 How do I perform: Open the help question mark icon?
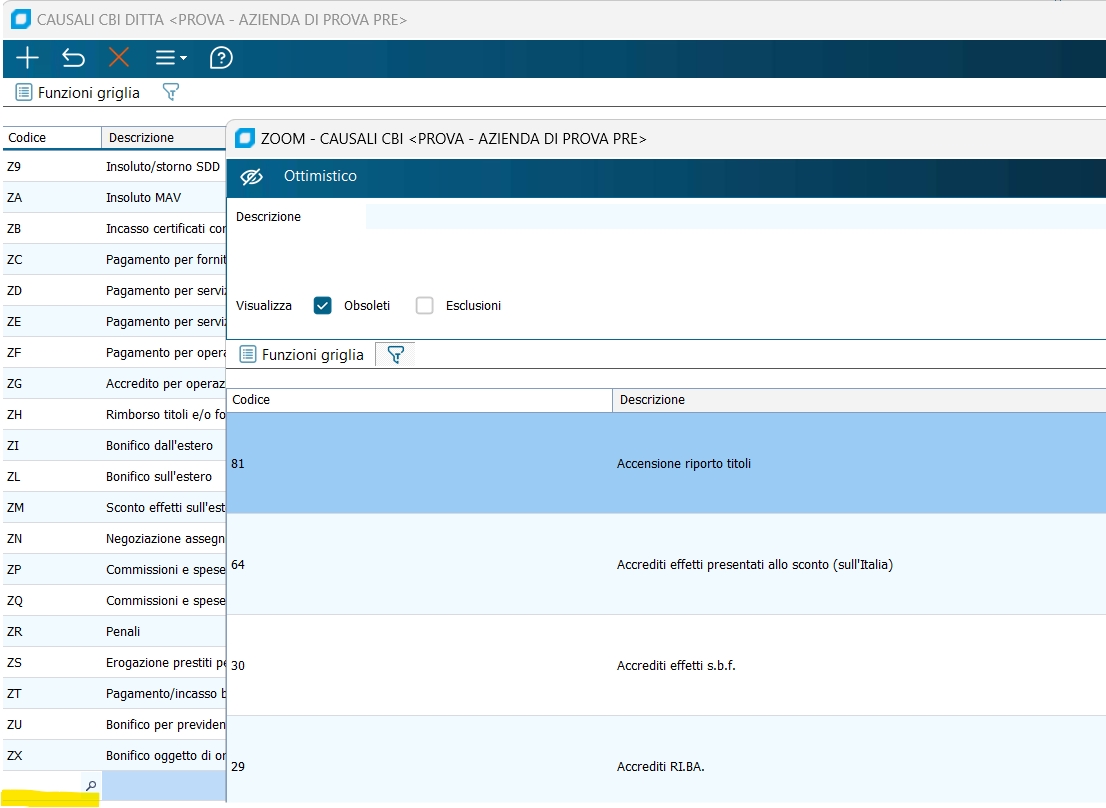click(x=221, y=58)
